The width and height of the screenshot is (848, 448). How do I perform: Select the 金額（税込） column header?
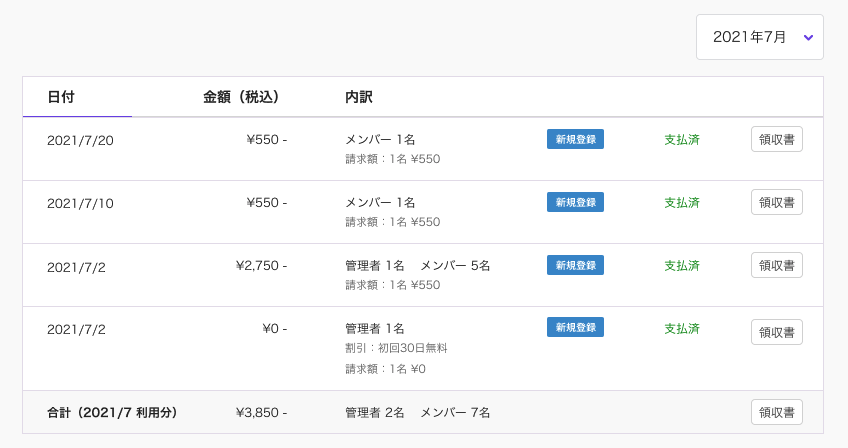pyautogui.click(x=241, y=97)
